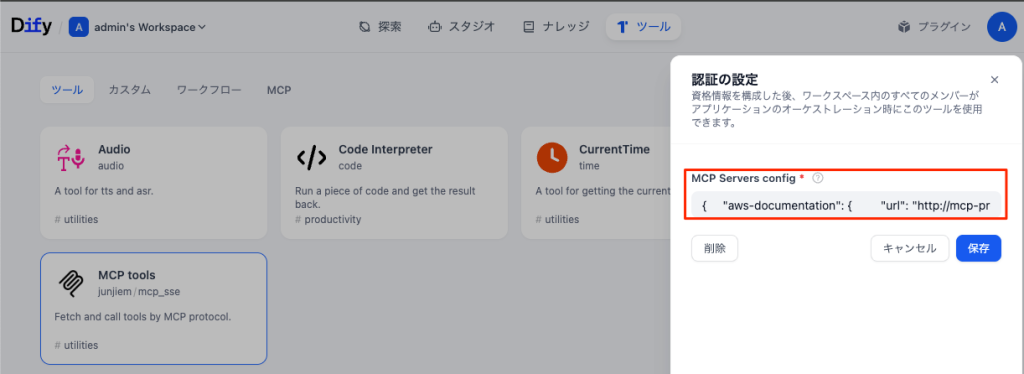The height and width of the screenshot is (374, 1024).
Task: Click the utilities tag on Audio card
Action: [76, 219]
